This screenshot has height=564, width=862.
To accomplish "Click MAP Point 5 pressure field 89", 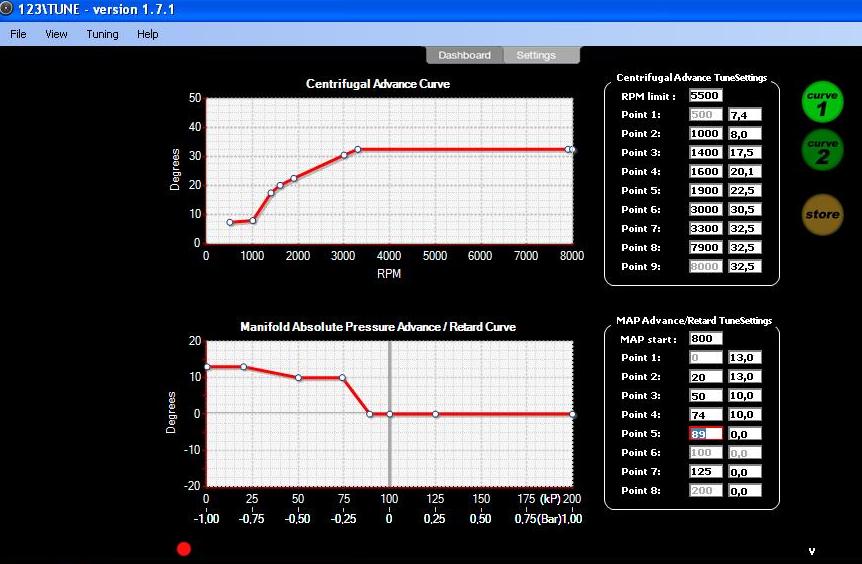I will click(705, 434).
